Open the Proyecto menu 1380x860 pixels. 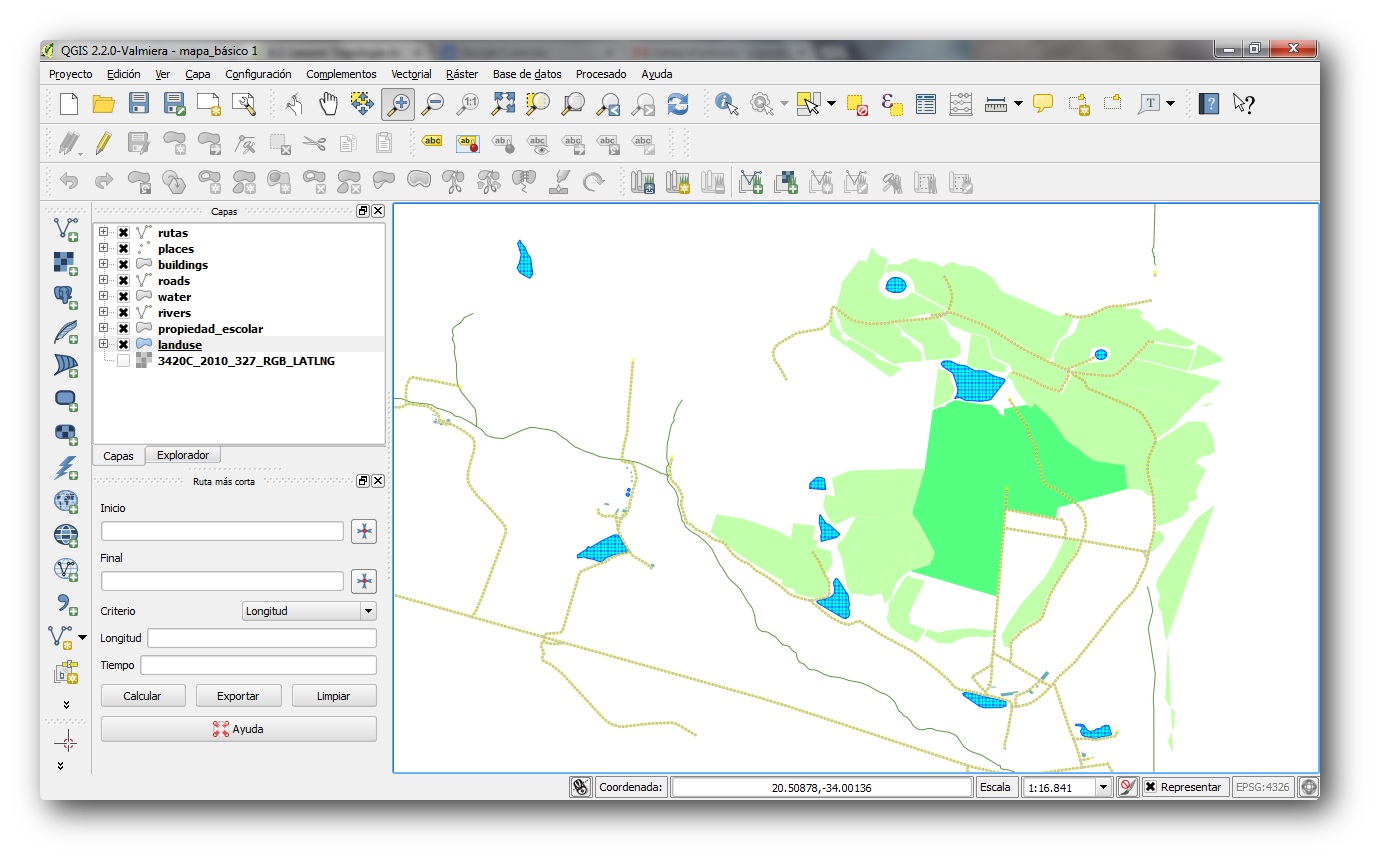pyautogui.click(x=70, y=74)
